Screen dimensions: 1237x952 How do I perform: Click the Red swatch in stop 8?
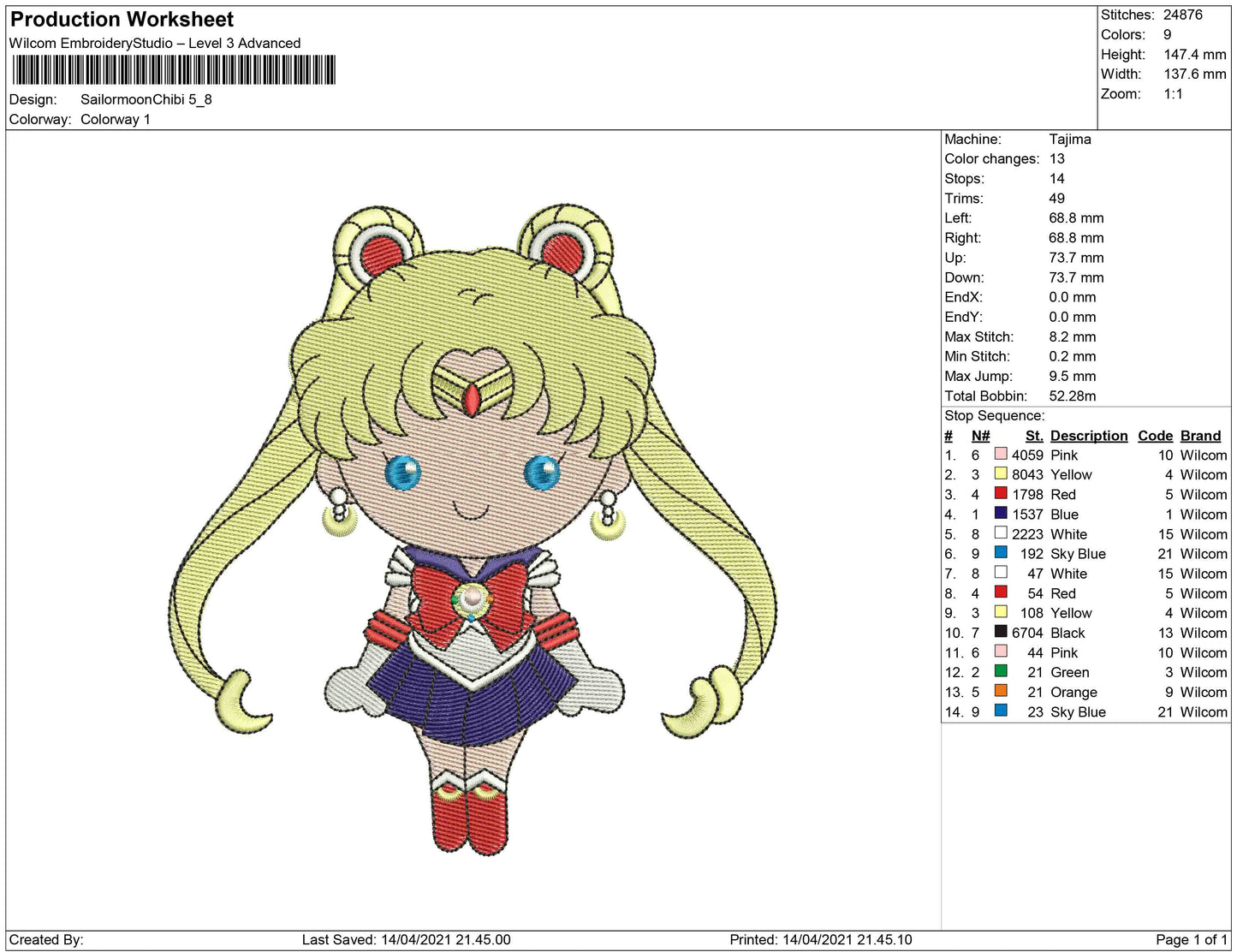tap(1001, 592)
